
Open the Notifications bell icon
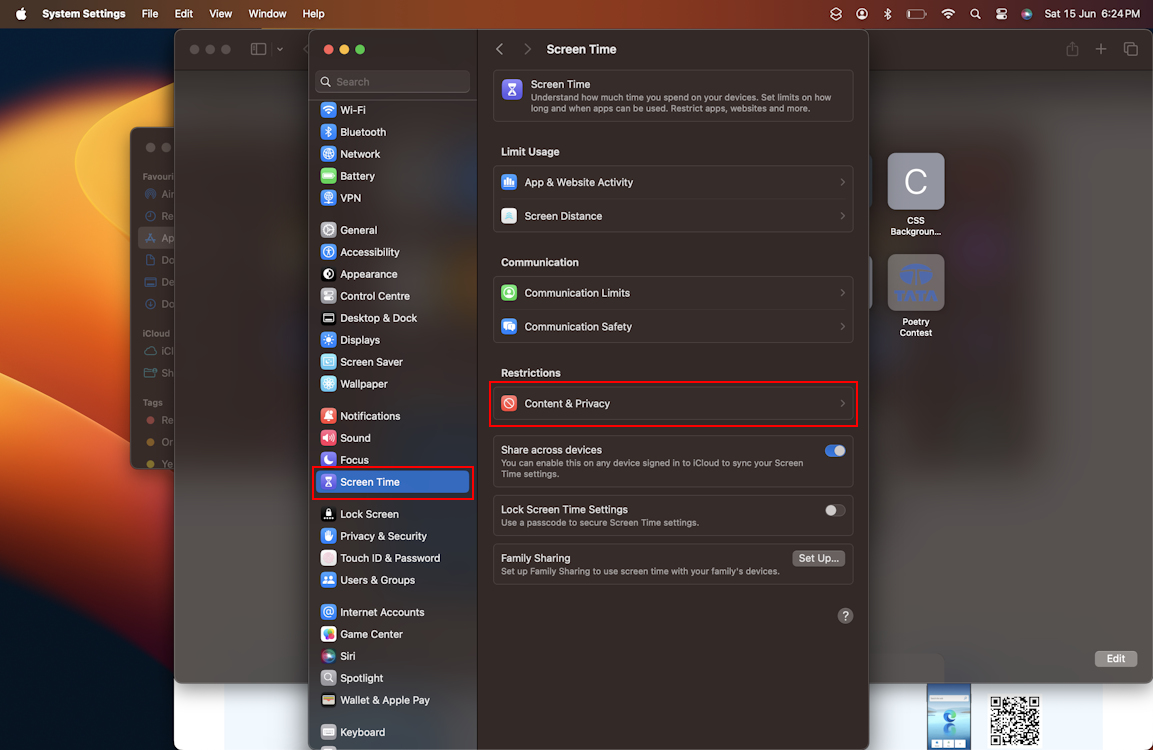[328, 415]
